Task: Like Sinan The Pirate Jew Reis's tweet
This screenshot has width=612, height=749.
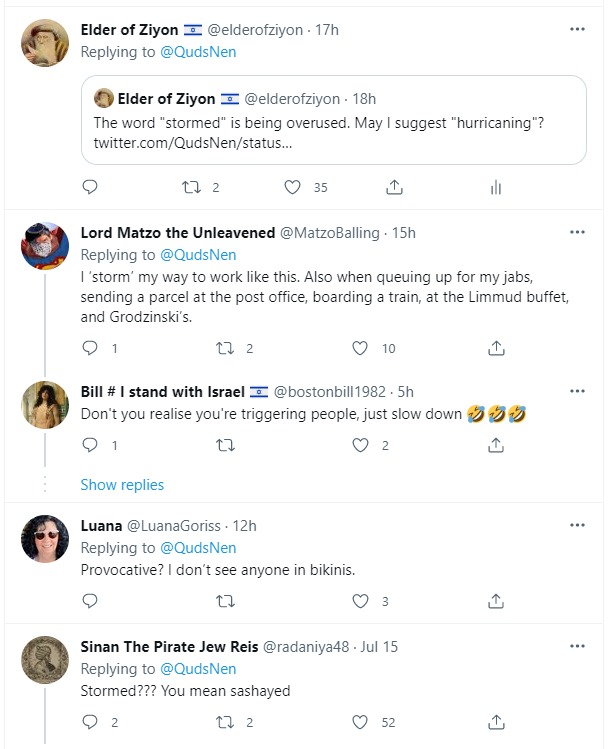Action: tap(361, 722)
